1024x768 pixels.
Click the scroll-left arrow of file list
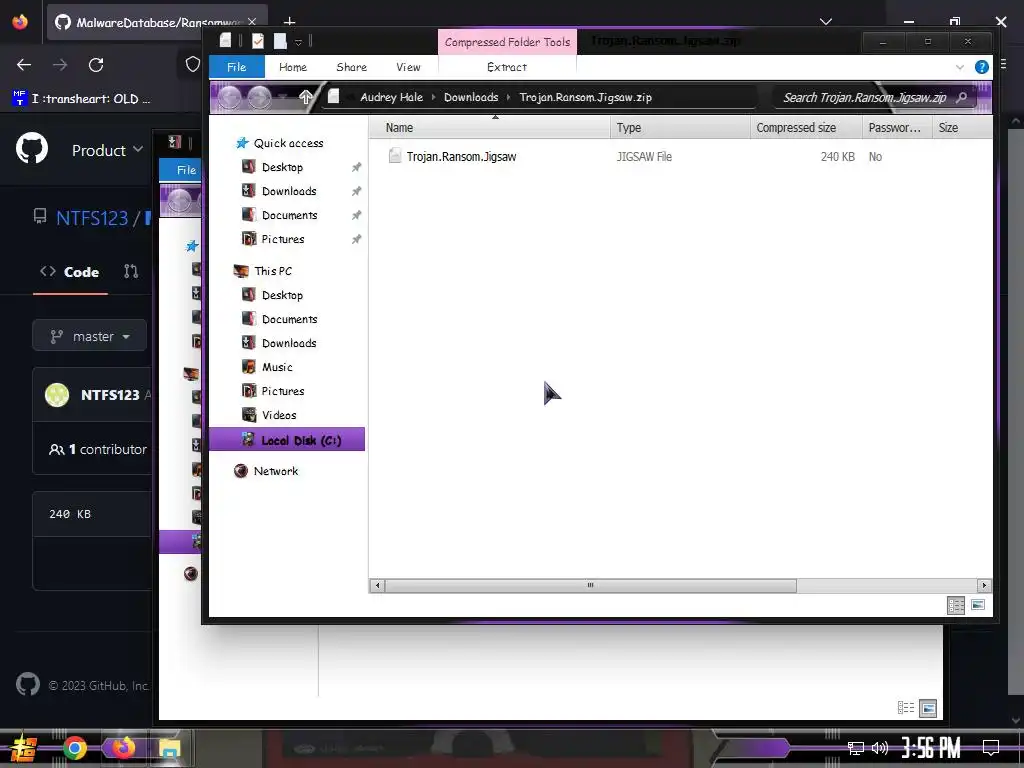tap(377, 585)
